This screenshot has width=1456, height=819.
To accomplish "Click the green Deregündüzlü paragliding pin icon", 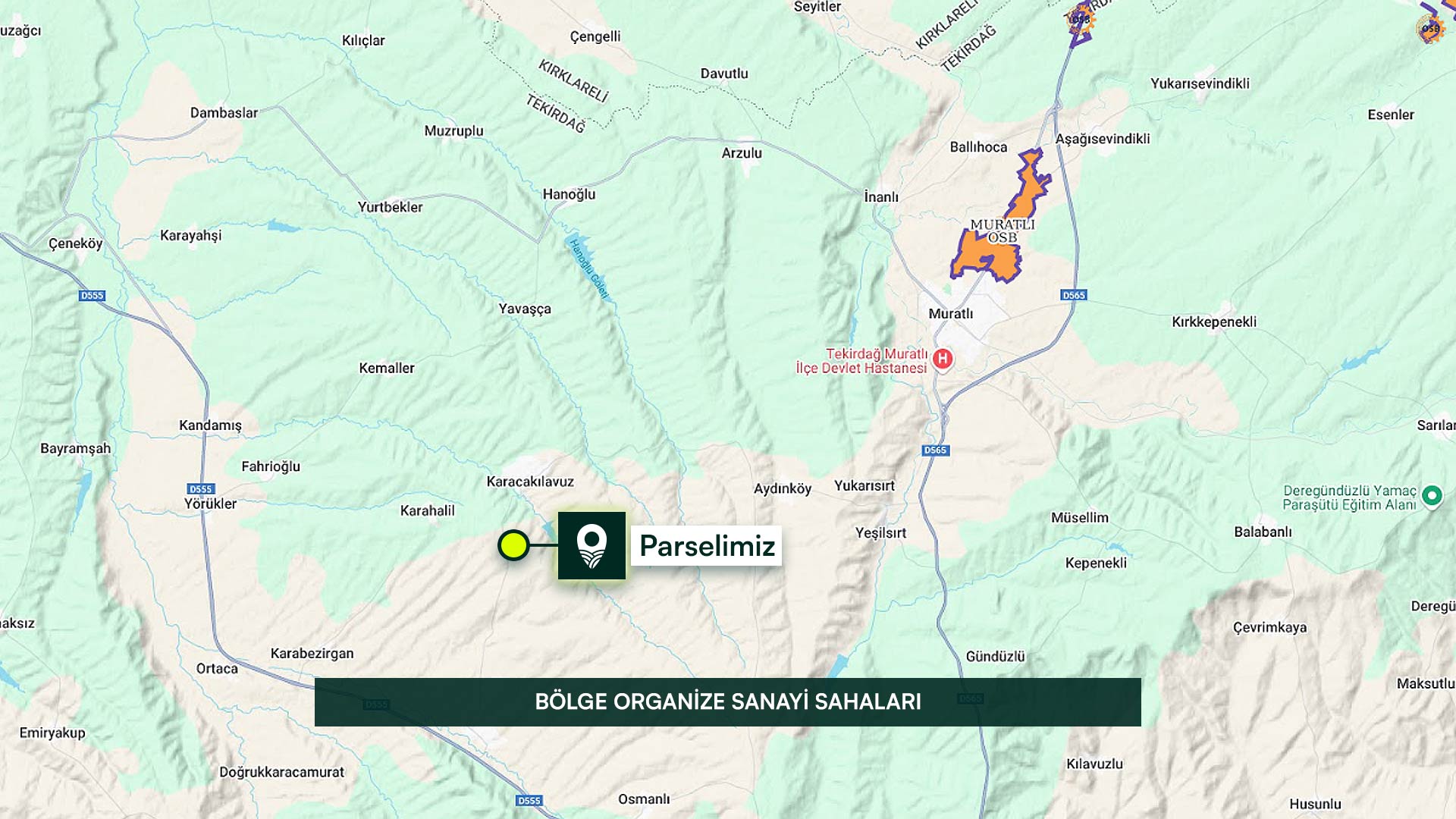I will [x=1432, y=497].
